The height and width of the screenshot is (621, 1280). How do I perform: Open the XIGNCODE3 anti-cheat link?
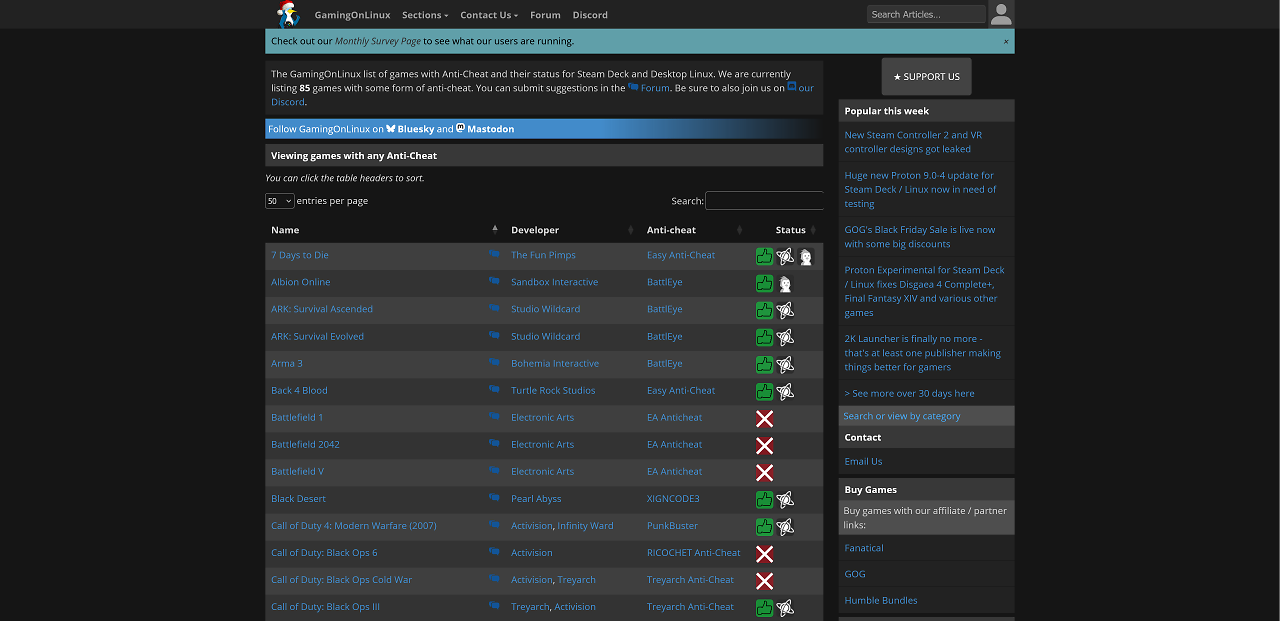[673, 498]
